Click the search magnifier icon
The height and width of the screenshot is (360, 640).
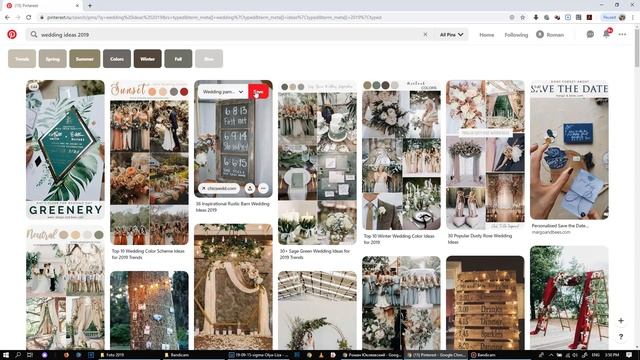pyautogui.click(x=34, y=35)
